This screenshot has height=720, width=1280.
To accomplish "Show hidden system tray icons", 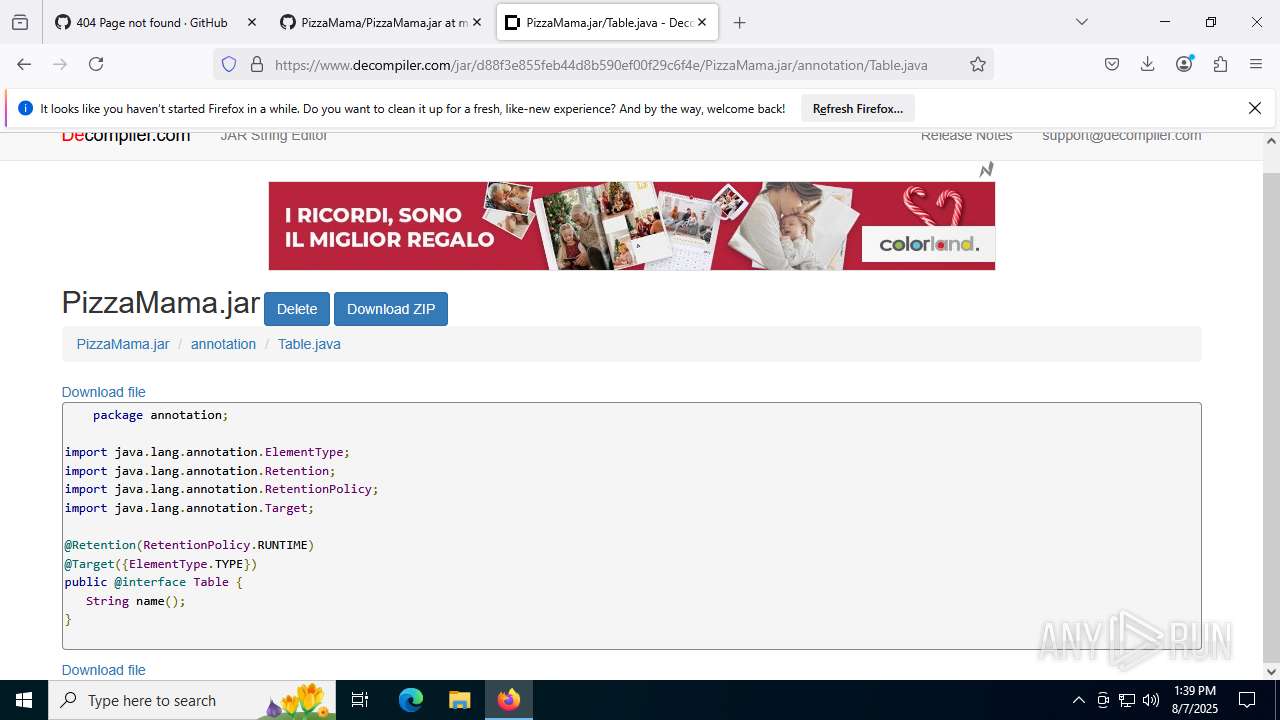I will click(x=1078, y=700).
